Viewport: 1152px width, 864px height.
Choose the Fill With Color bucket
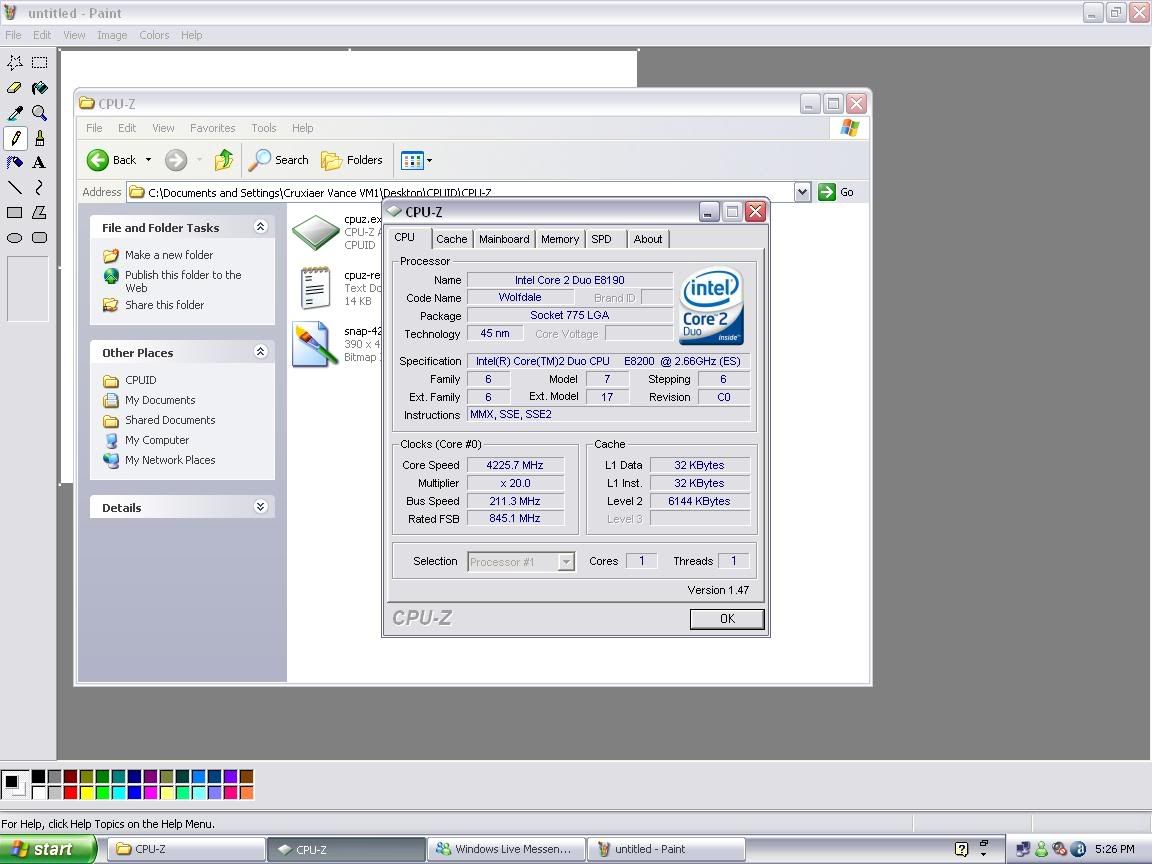point(39,88)
